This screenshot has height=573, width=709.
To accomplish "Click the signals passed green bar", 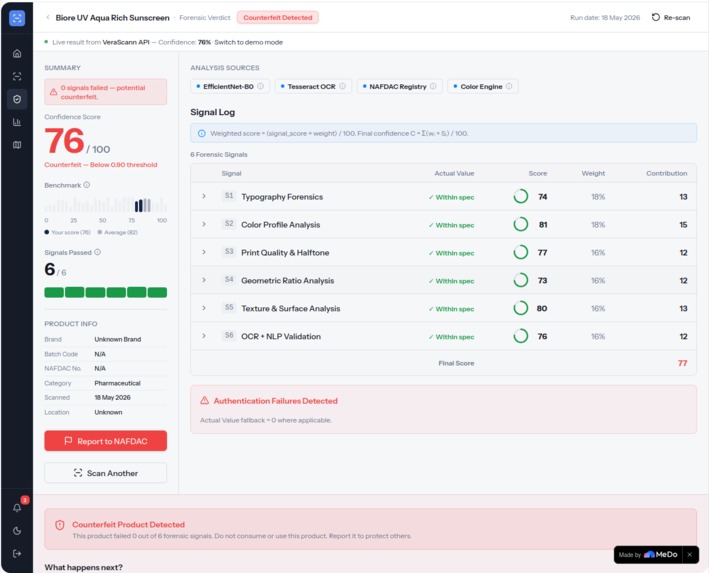I will [105, 292].
